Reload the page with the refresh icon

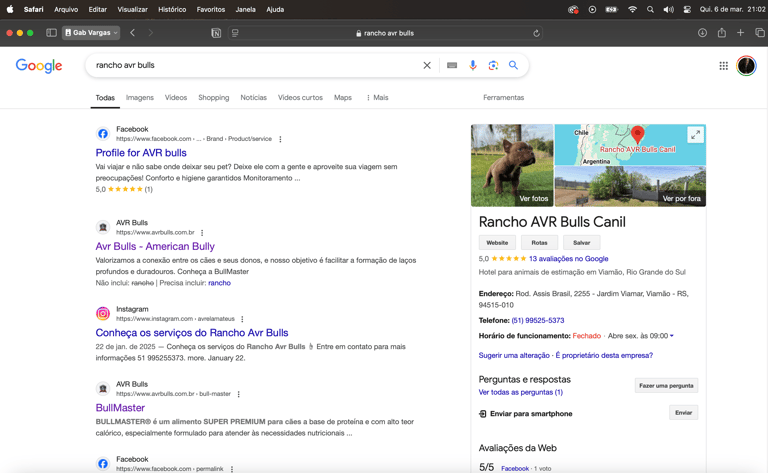tap(536, 33)
